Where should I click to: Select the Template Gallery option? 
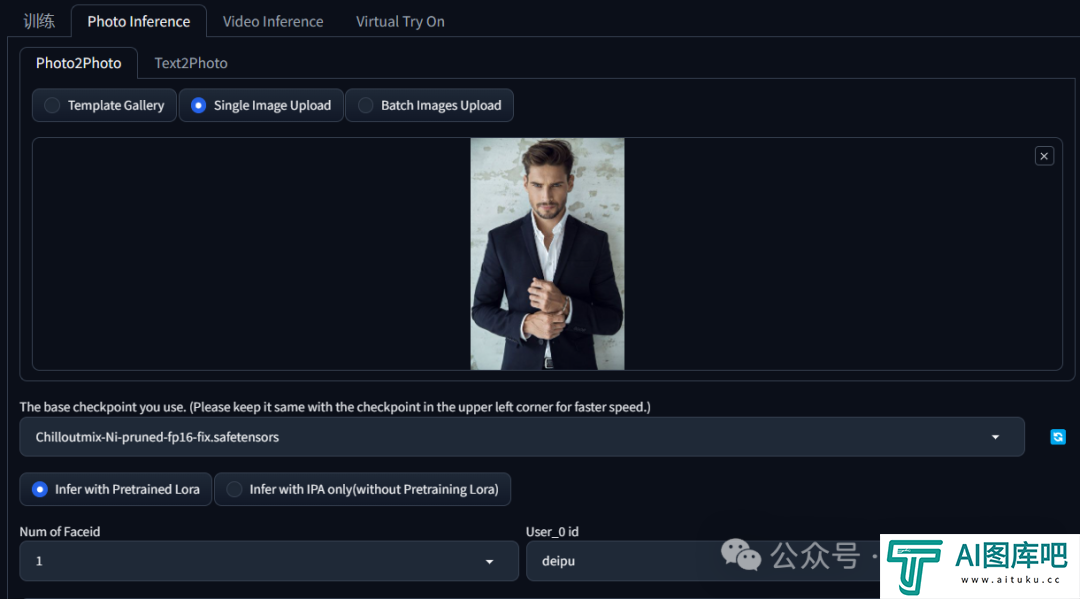point(105,105)
